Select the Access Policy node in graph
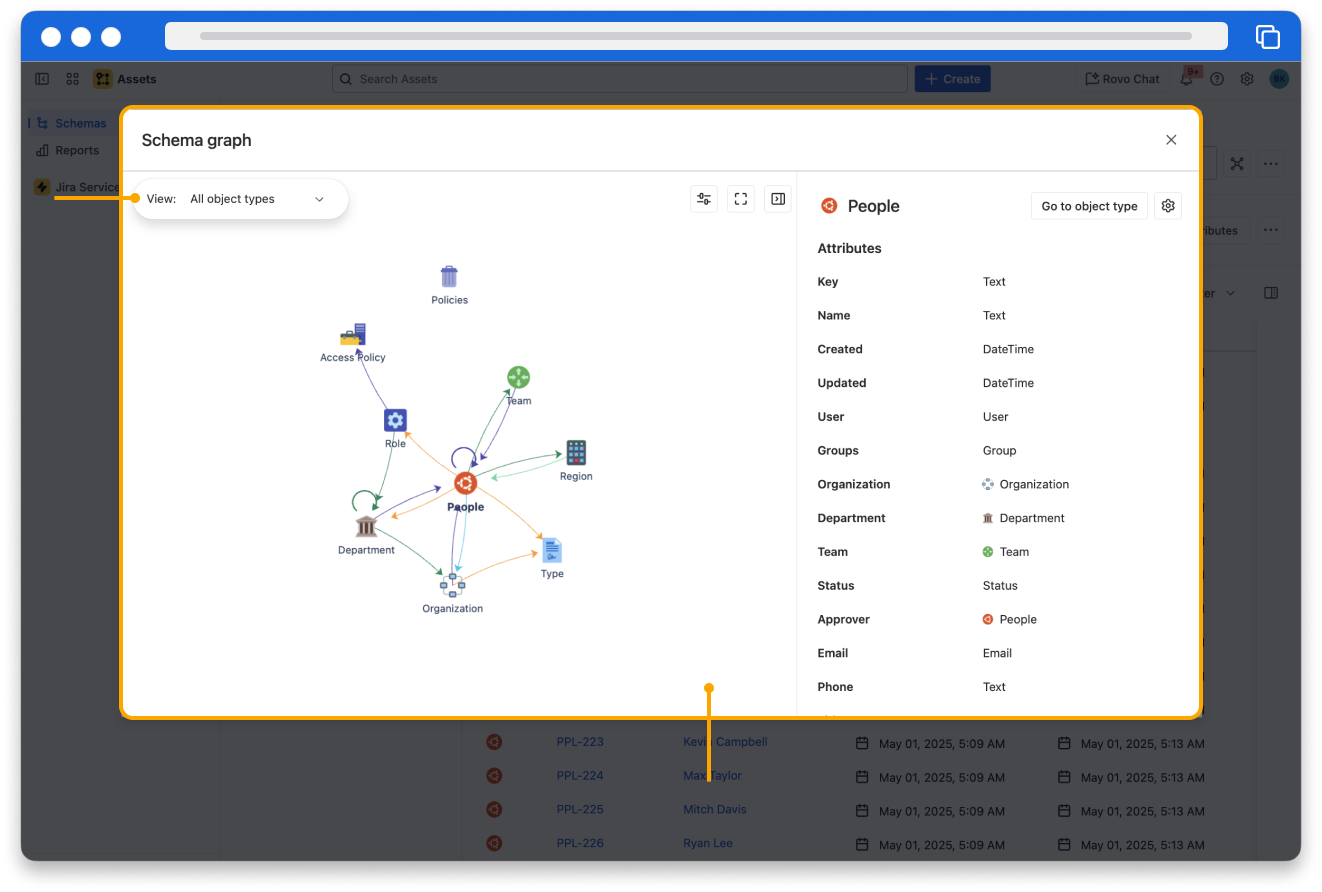Screen dimensions: 1322x892 pos(353,336)
